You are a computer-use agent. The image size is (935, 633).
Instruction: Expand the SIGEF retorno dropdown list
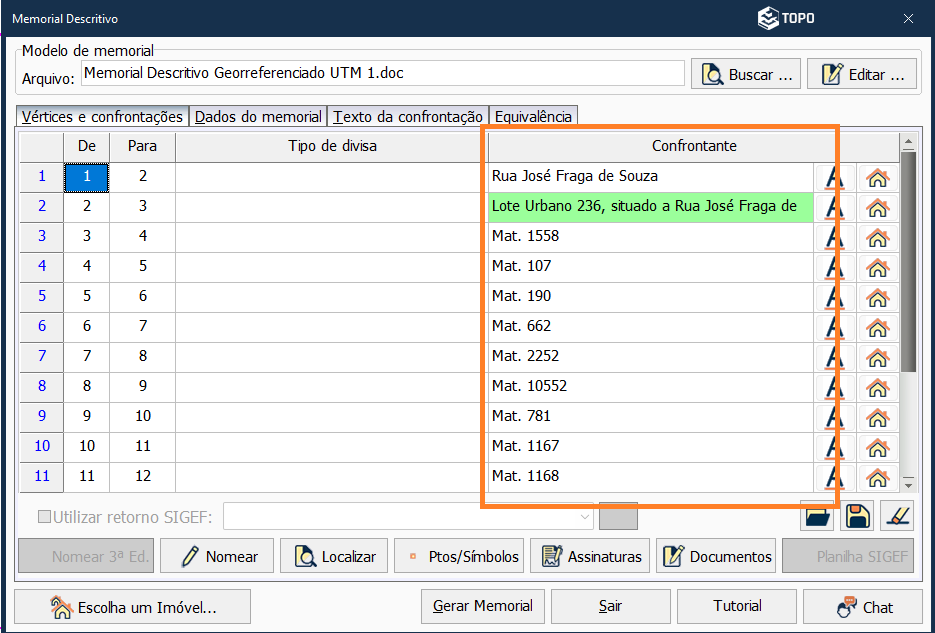(x=585, y=517)
